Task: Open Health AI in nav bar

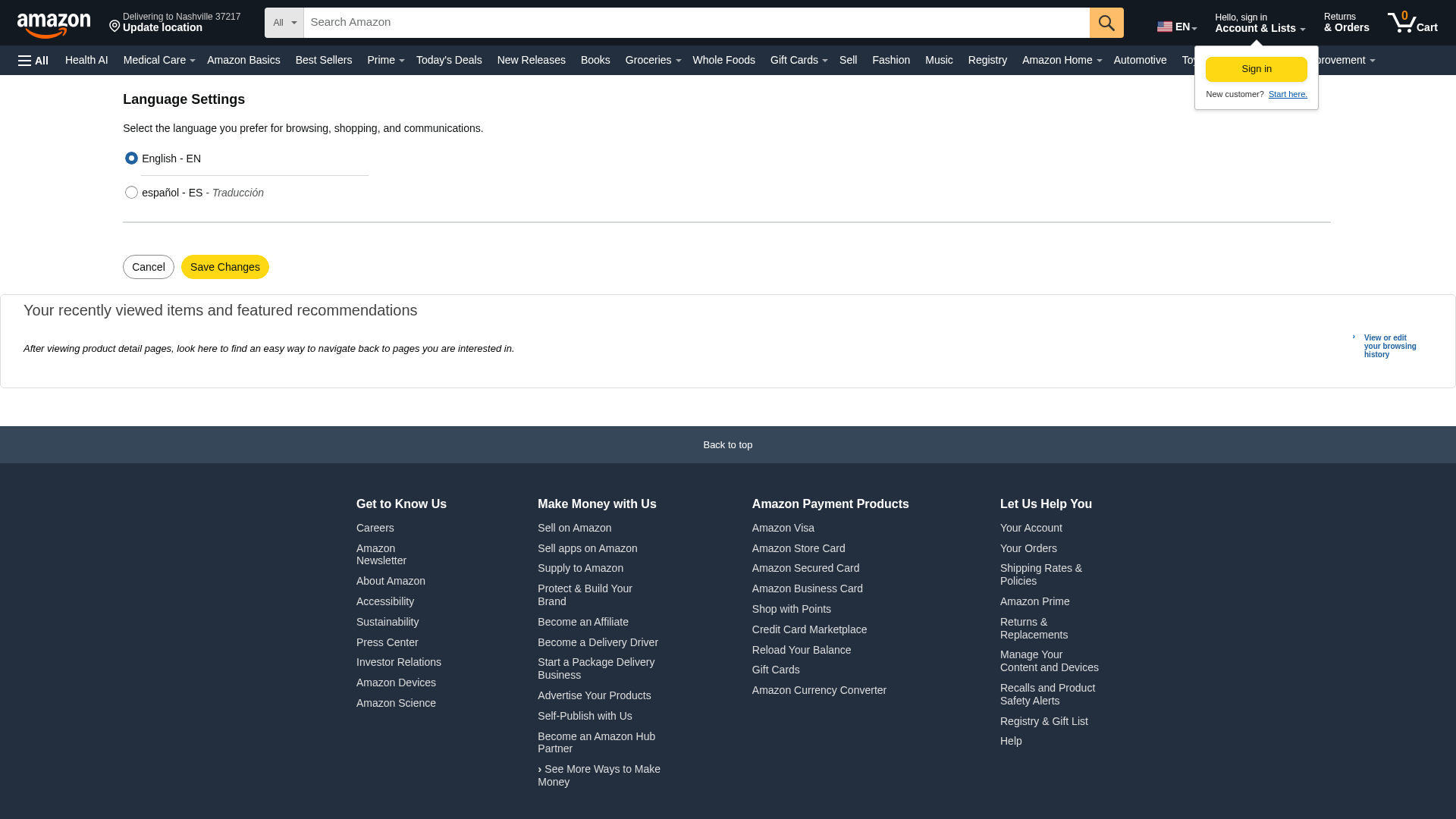Action: click(x=86, y=60)
